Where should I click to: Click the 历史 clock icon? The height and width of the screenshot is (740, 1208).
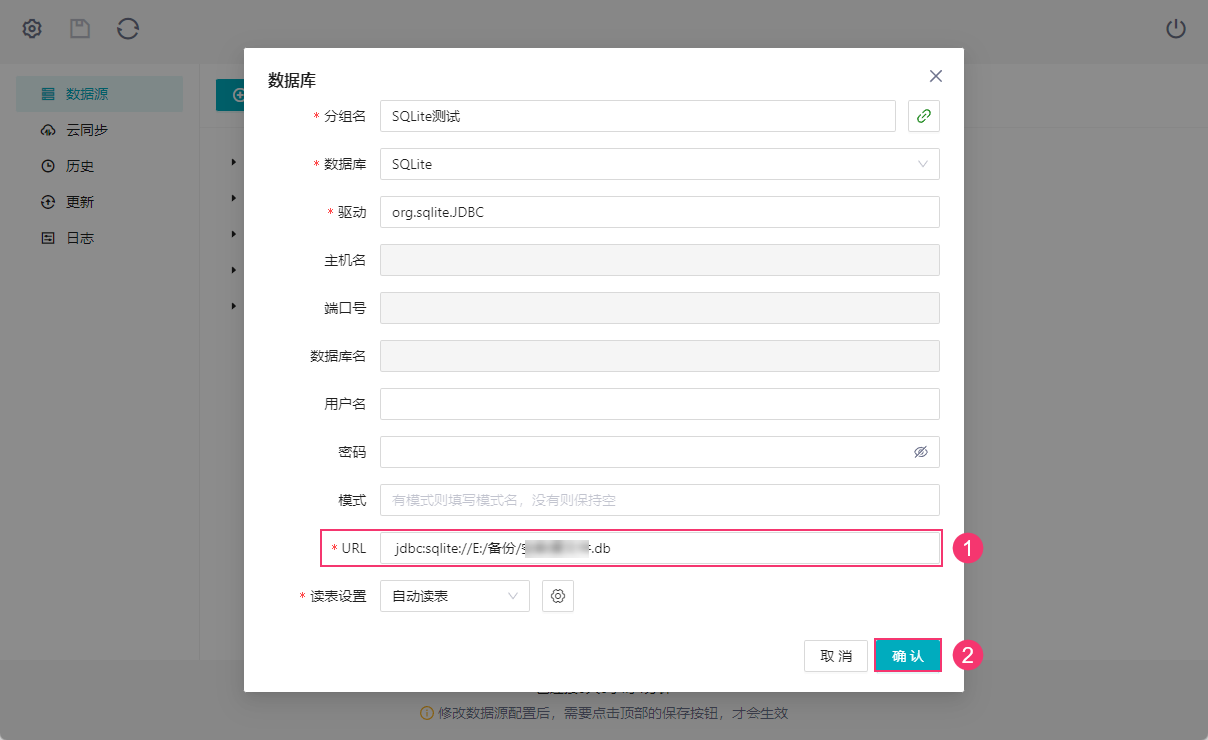pos(47,166)
